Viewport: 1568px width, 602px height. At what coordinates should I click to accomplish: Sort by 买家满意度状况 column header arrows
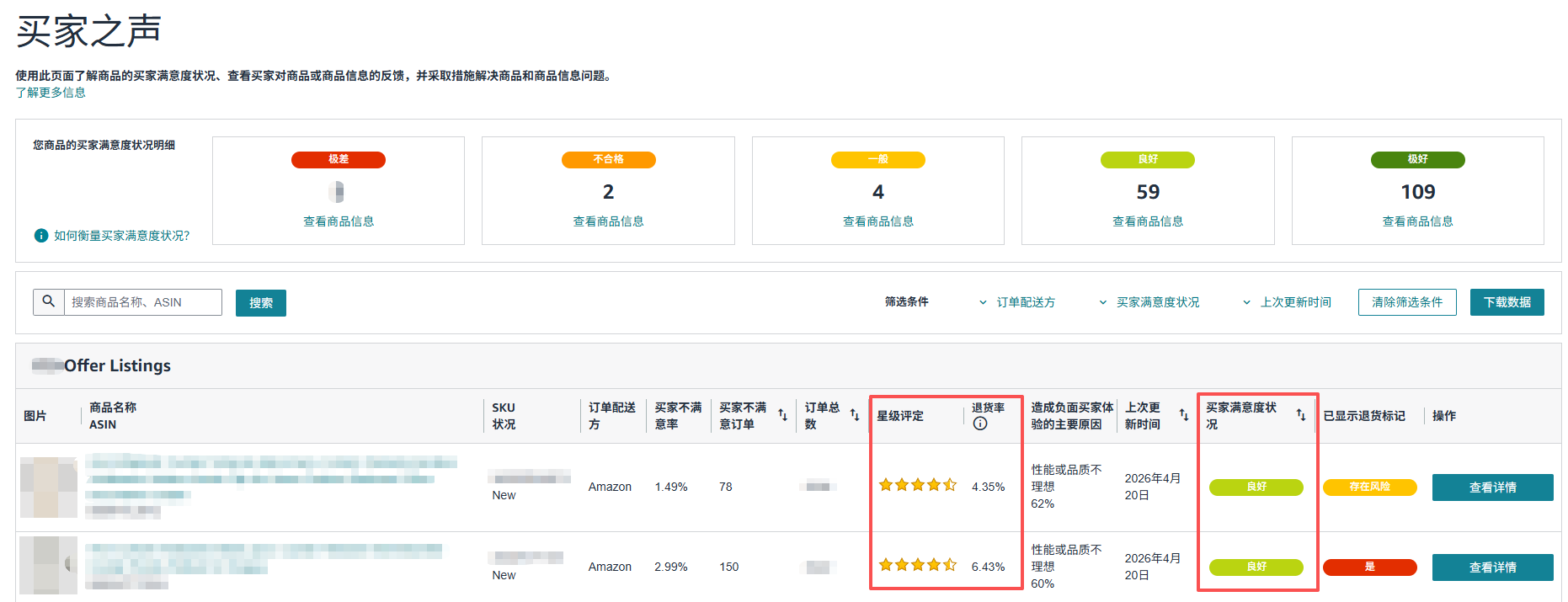pyautogui.click(x=1300, y=415)
